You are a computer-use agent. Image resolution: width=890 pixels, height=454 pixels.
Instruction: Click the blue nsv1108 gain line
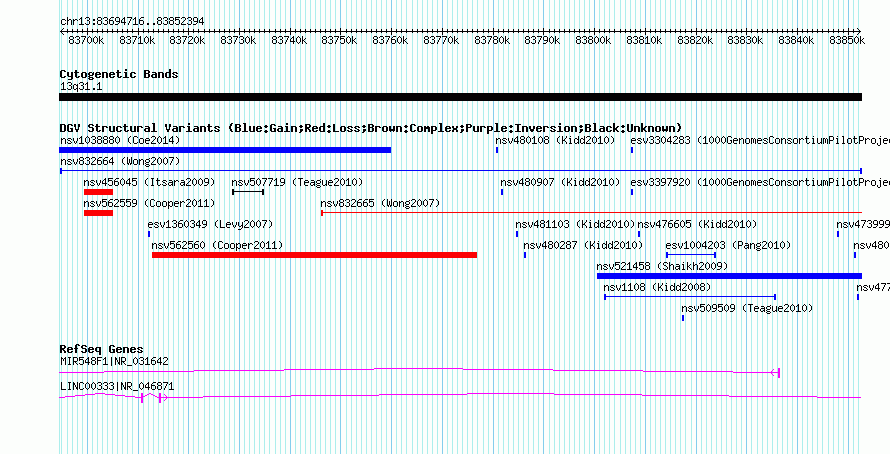tap(690, 297)
